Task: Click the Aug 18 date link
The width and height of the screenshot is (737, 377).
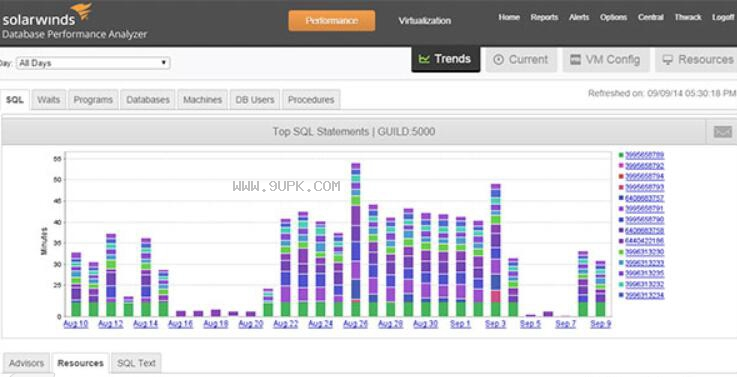Action: 216,324
